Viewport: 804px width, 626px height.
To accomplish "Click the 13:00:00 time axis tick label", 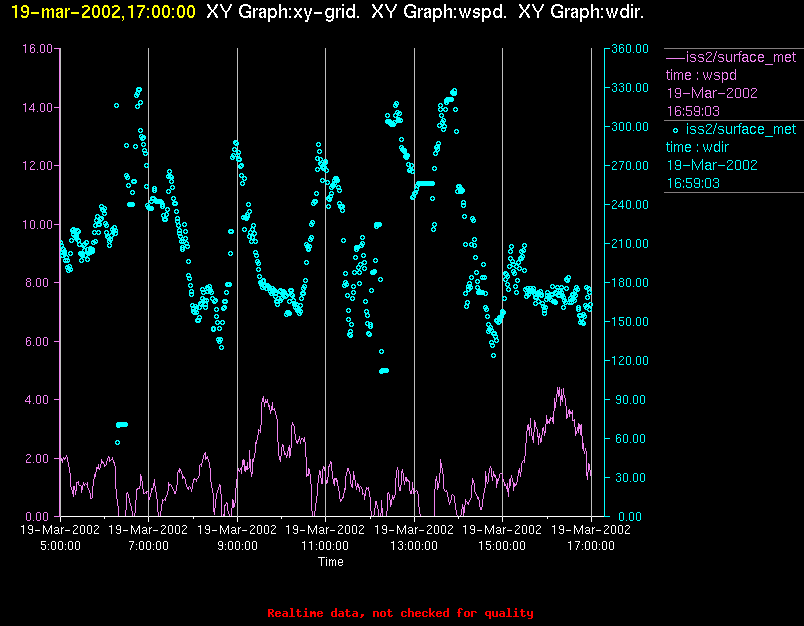I will pyautogui.click(x=414, y=546).
